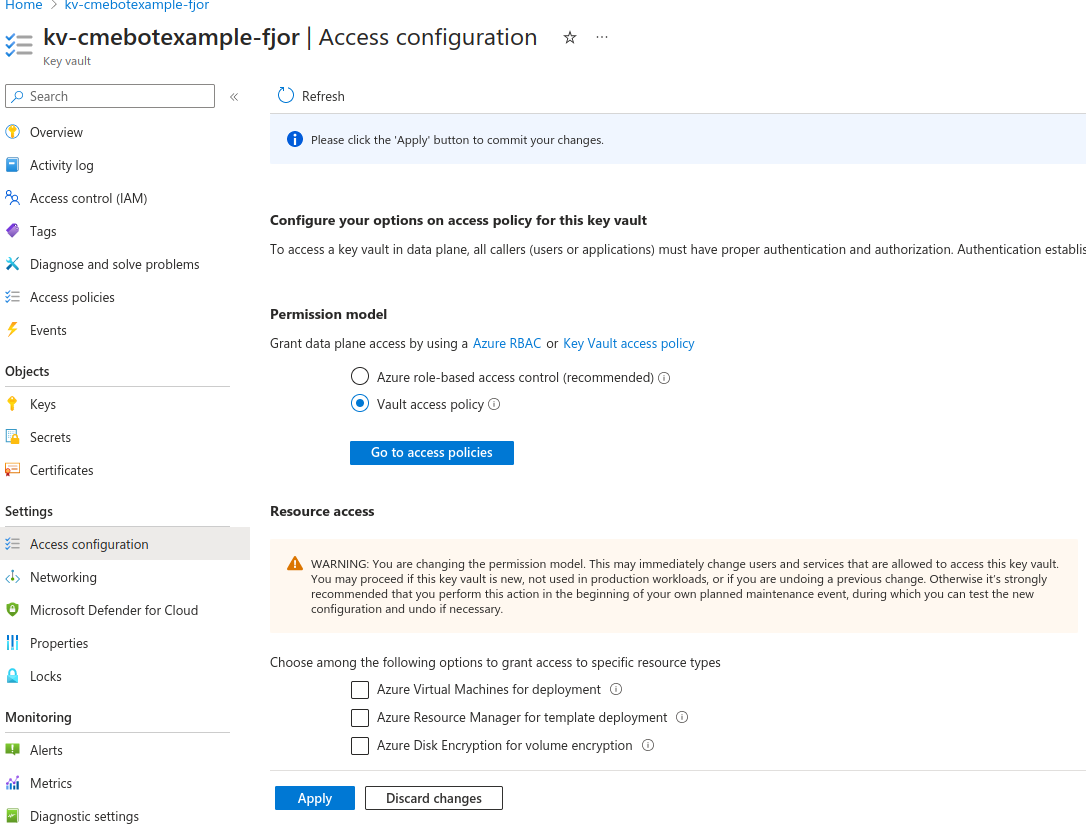1086x827 pixels.
Task: Click the Keys icon in sidebar
Action: point(12,404)
